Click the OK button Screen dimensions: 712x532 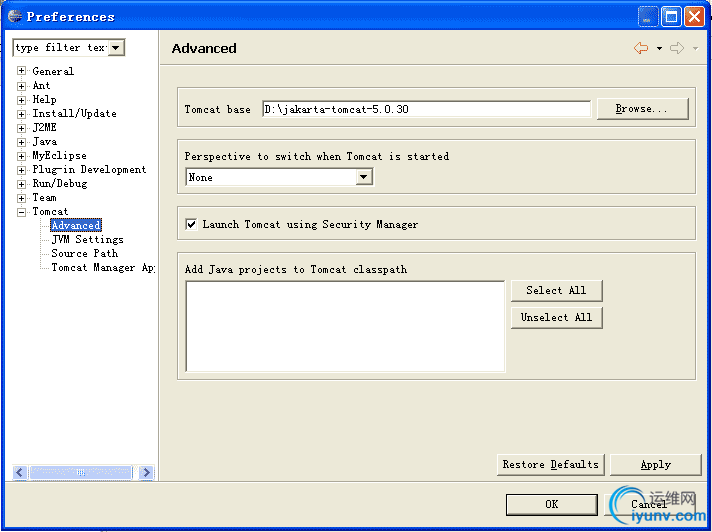[x=552, y=504]
